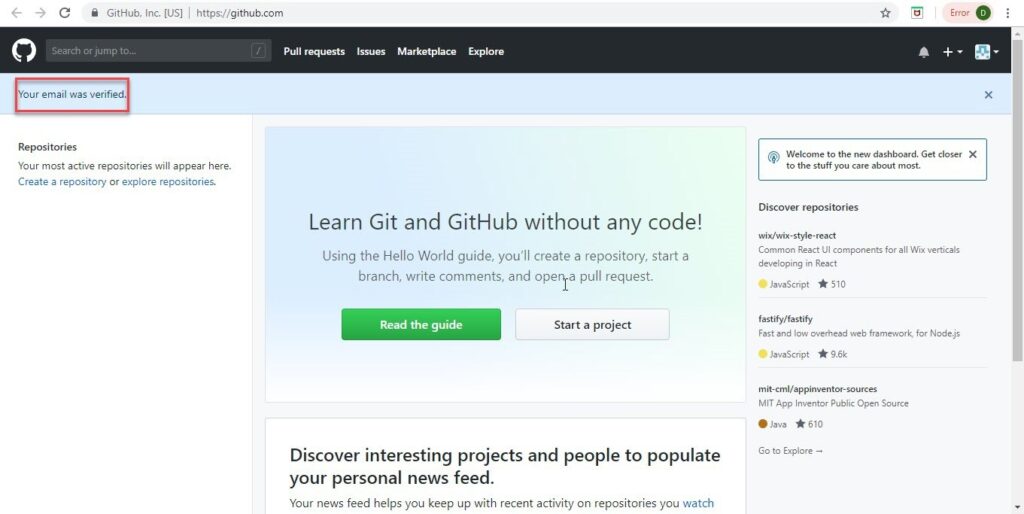Open the Explore menu item
The image size is (1024, 514).
(486, 52)
